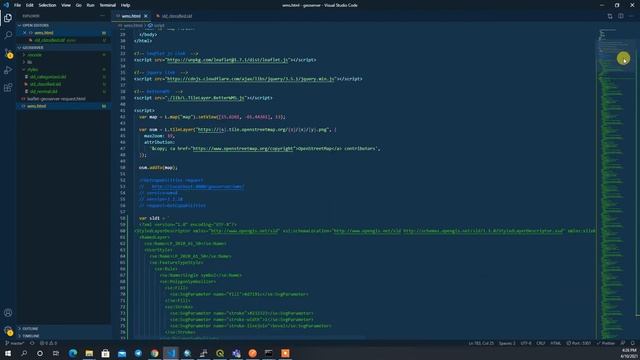This screenshot has width=640, height=360.
Task: Open notifications bell in status bar
Action: (x=633, y=343)
